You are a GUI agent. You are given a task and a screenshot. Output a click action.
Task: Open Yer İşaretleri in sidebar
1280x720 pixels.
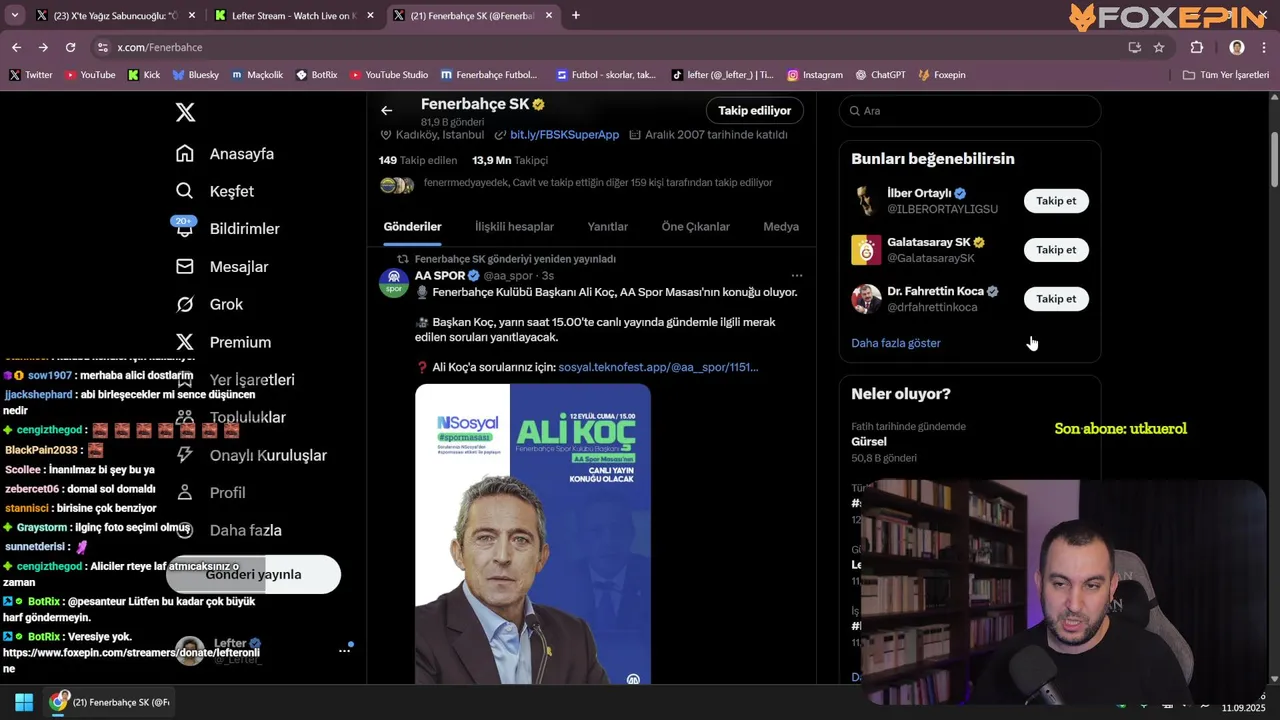tap(235, 380)
